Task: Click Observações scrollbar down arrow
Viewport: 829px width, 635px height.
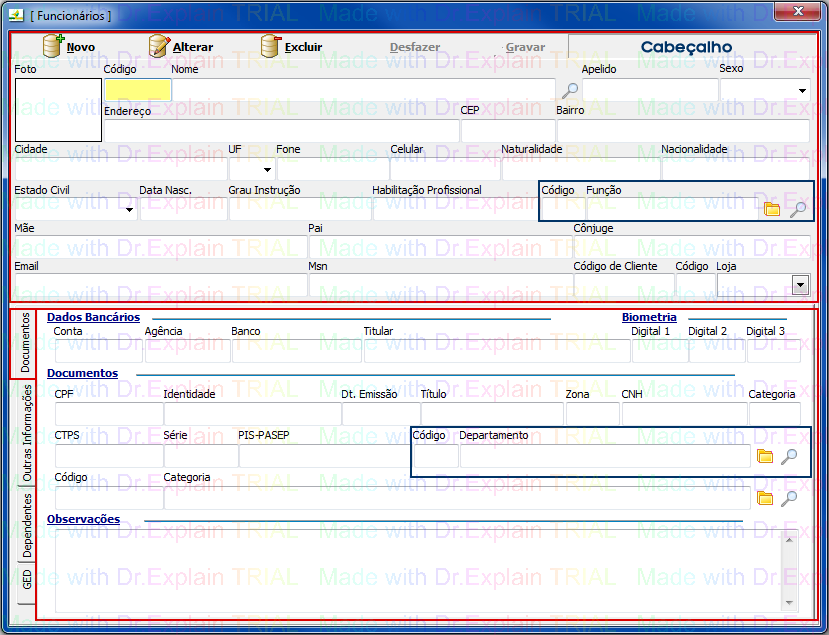Action: (x=791, y=603)
